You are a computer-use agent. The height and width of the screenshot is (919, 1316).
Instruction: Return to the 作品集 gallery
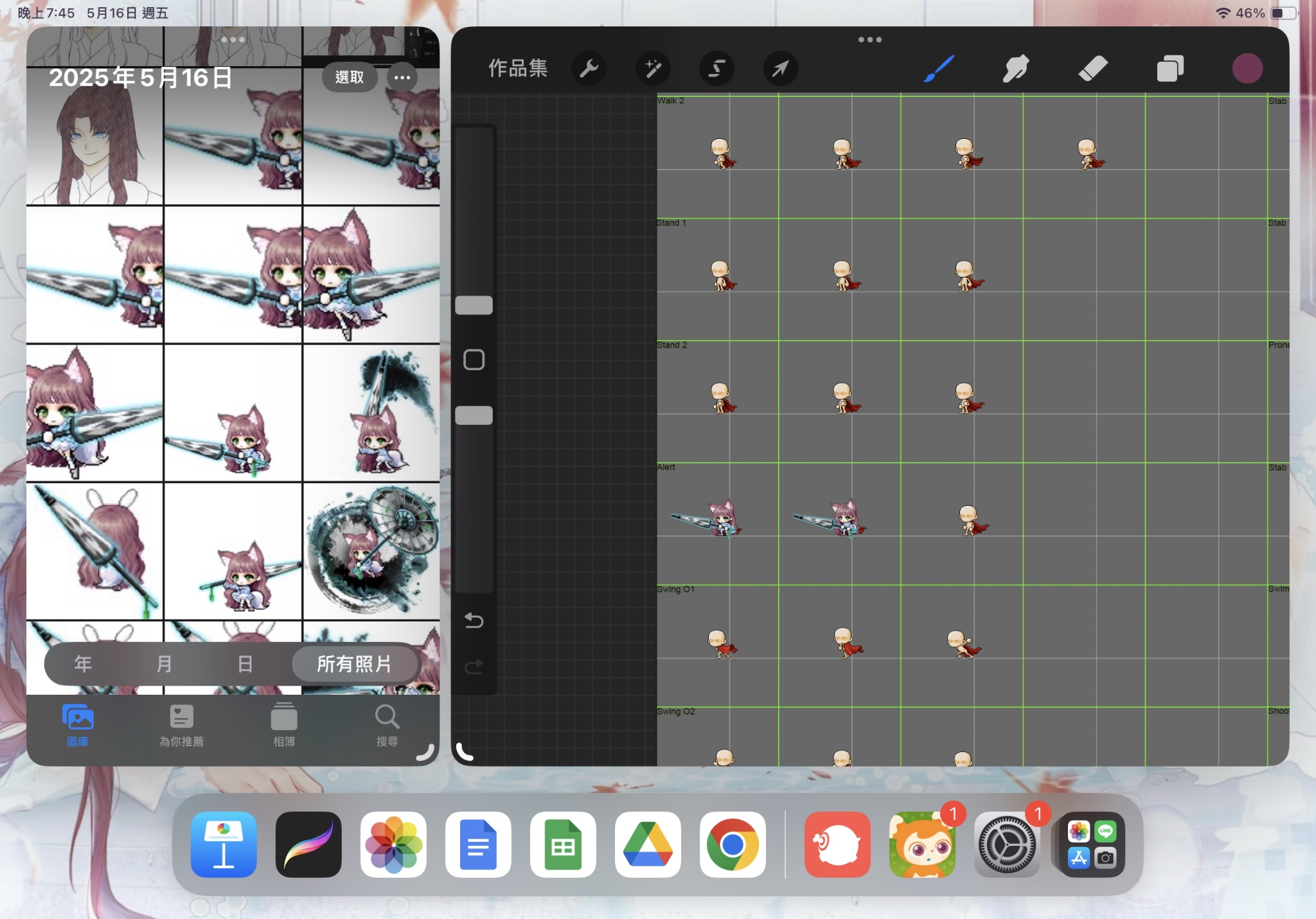point(518,68)
